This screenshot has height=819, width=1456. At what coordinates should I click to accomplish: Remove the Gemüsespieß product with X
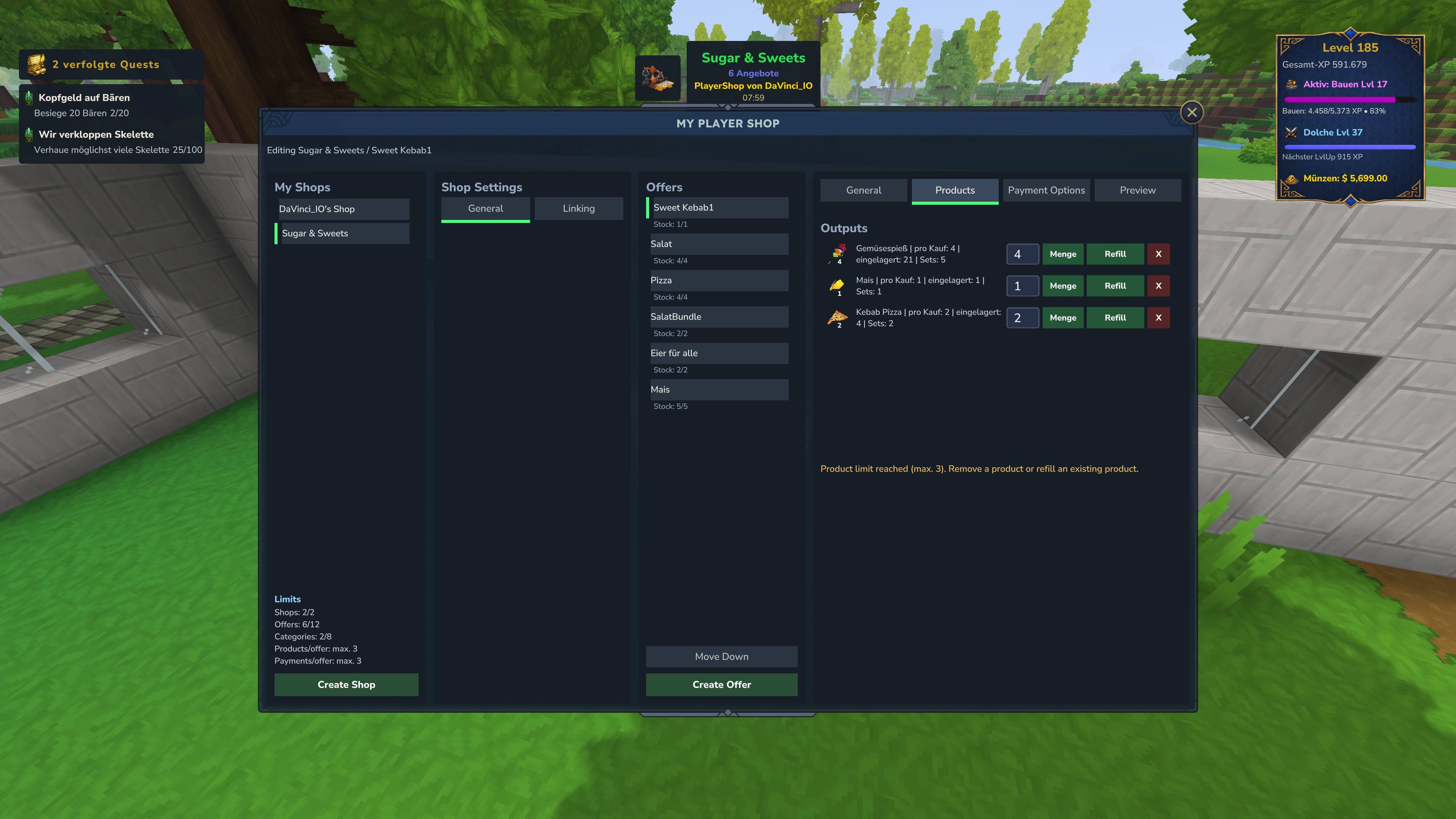(x=1158, y=254)
